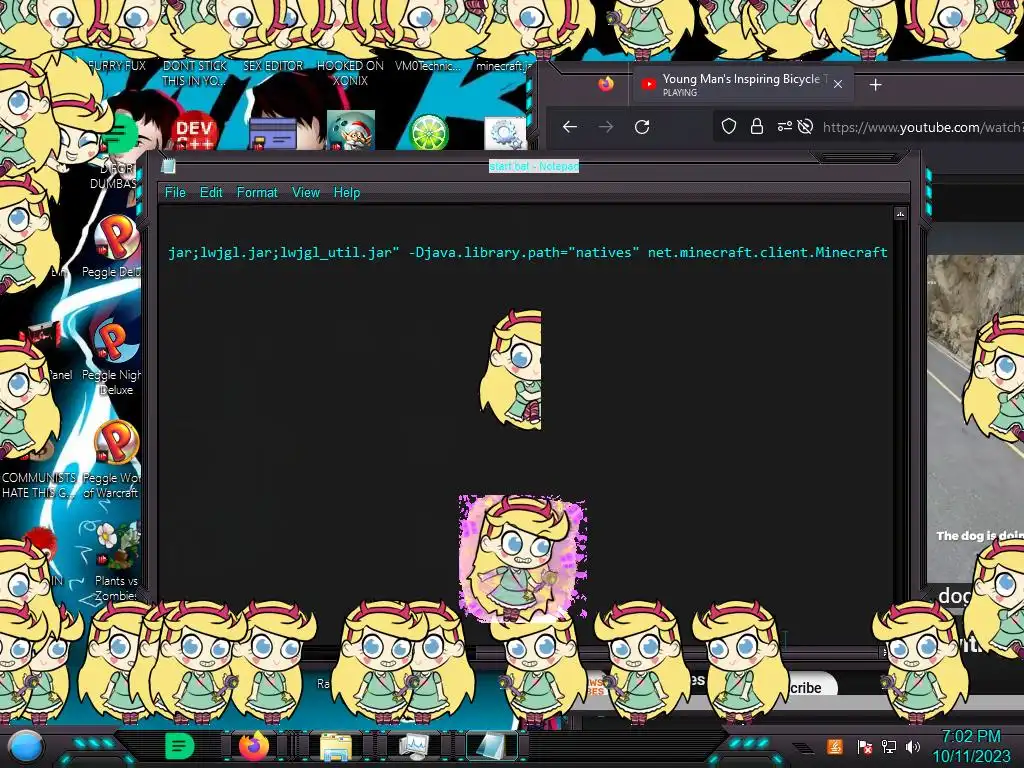Click the Minecraft launch command text line
The width and height of the screenshot is (1024, 768).
pos(528,252)
